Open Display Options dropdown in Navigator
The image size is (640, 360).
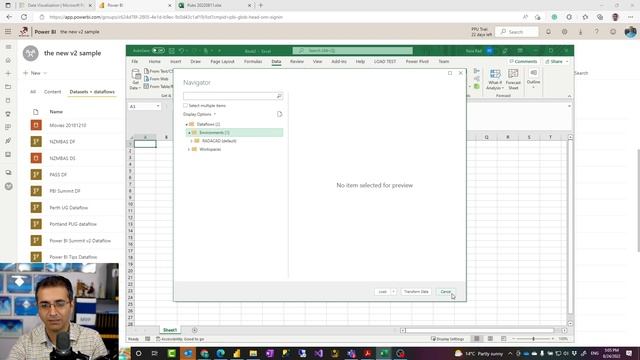(199, 114)
